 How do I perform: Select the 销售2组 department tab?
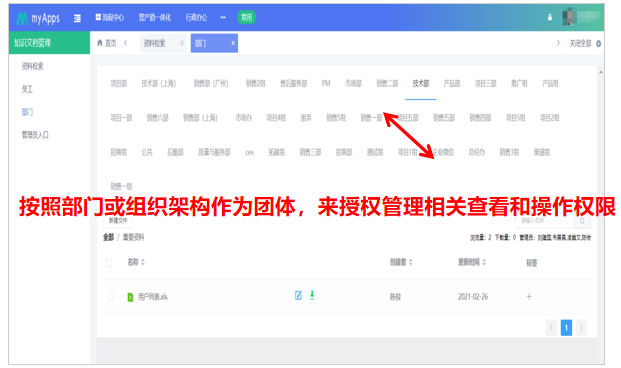click(x=255, y=84)
